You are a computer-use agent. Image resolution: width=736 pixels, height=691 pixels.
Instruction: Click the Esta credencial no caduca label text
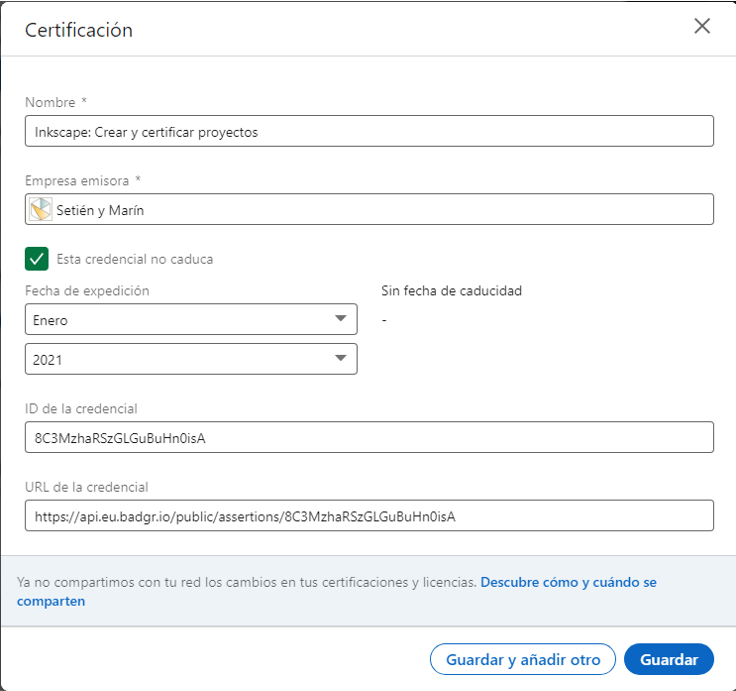(135, 259)
